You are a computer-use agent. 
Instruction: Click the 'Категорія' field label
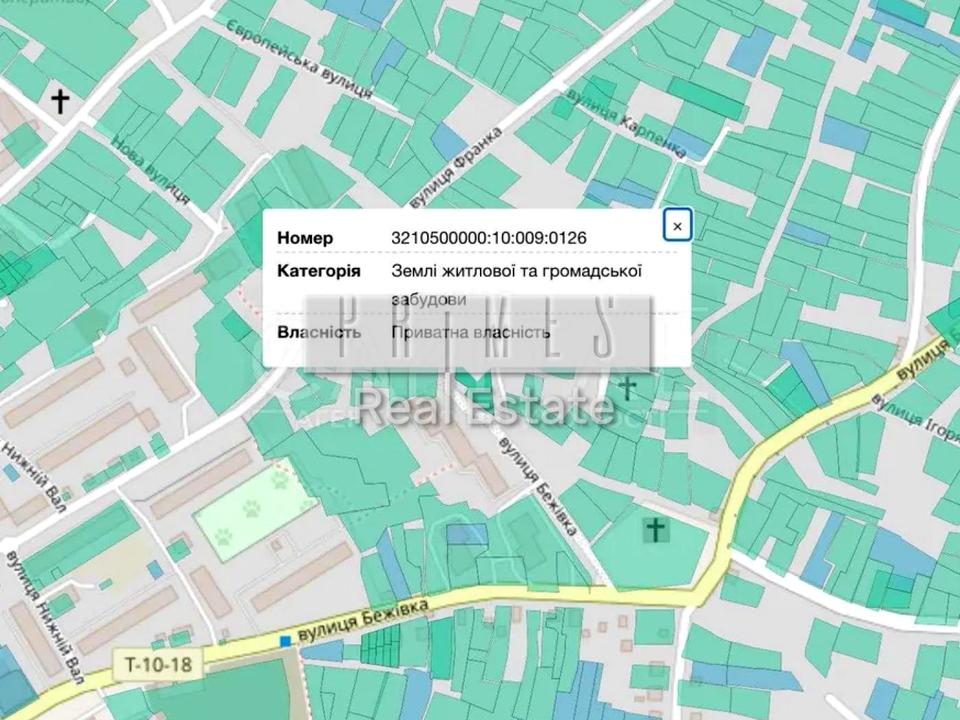(x=319, y=272)
